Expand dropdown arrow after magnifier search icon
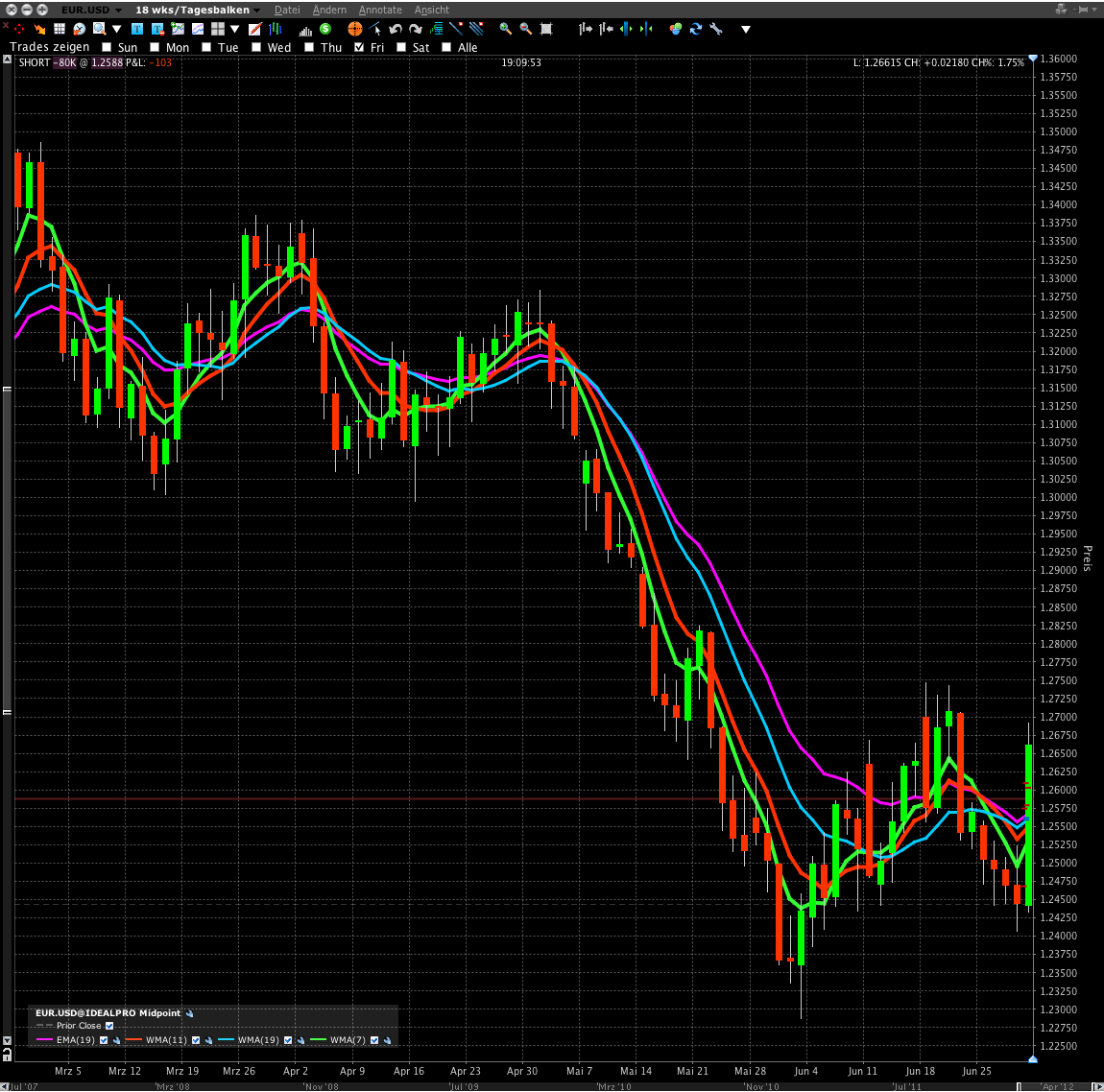 (x=117, y=29)
